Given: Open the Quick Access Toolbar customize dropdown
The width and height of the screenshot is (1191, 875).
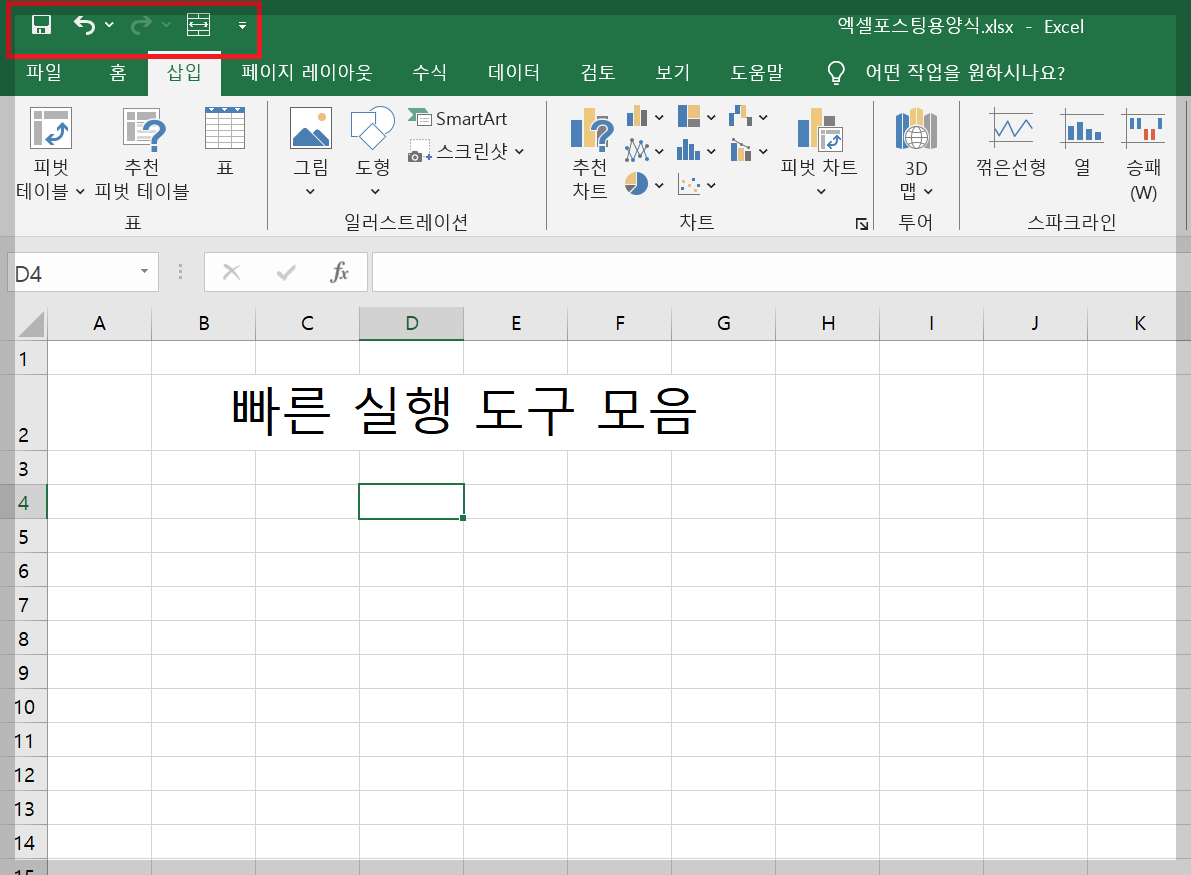Looking at the screenshot, I should 241,24.
